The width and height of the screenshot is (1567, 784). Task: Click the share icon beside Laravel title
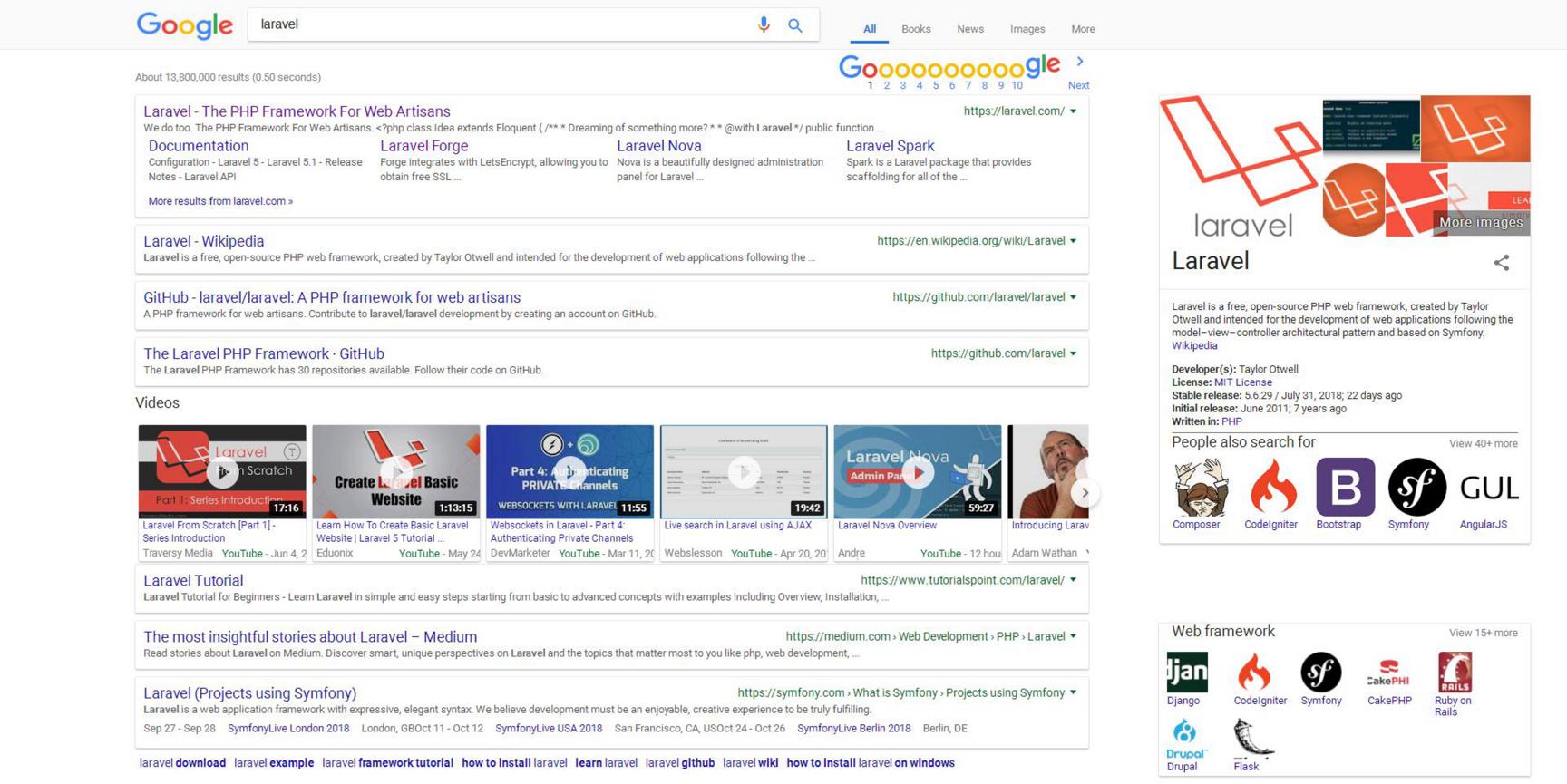(1502, 263)
